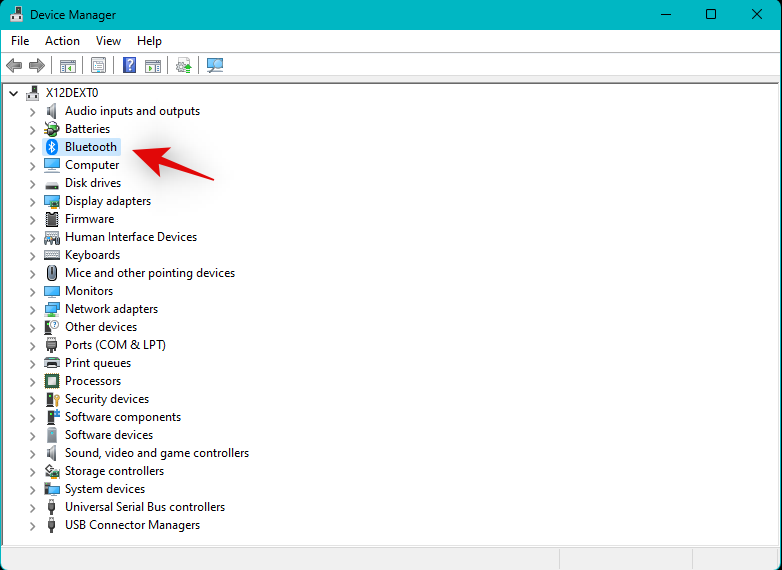Click the mouse icon beside Mice and other pointing devices
The width and height of the screenshot is (782, 570).
pos(52,273)
